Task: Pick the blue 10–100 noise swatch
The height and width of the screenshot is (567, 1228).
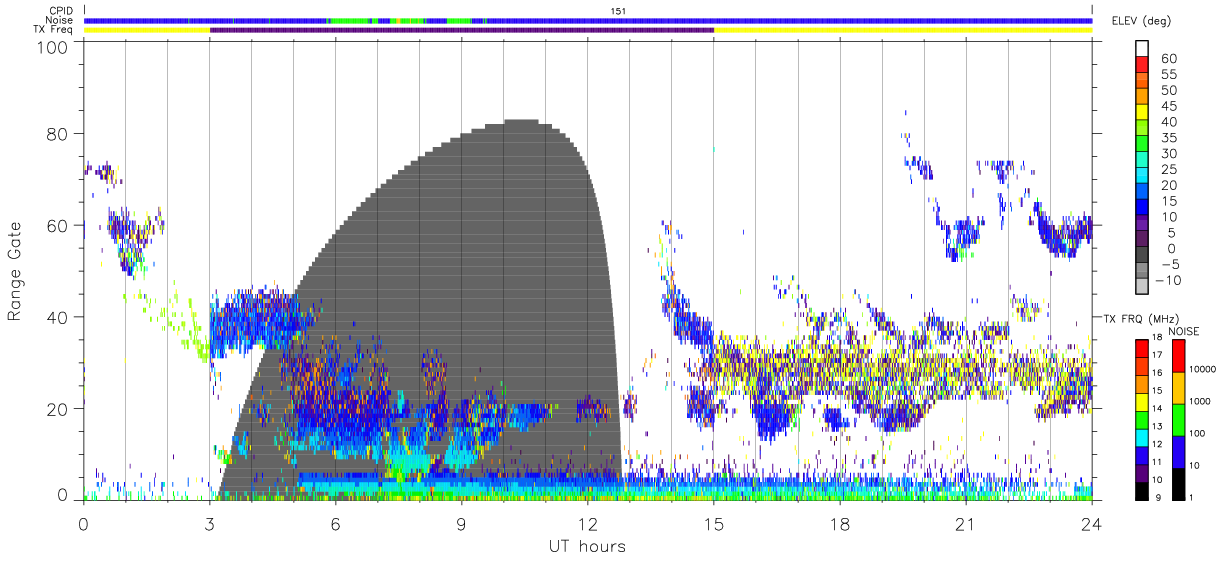Action: [x=1178, y=451]
